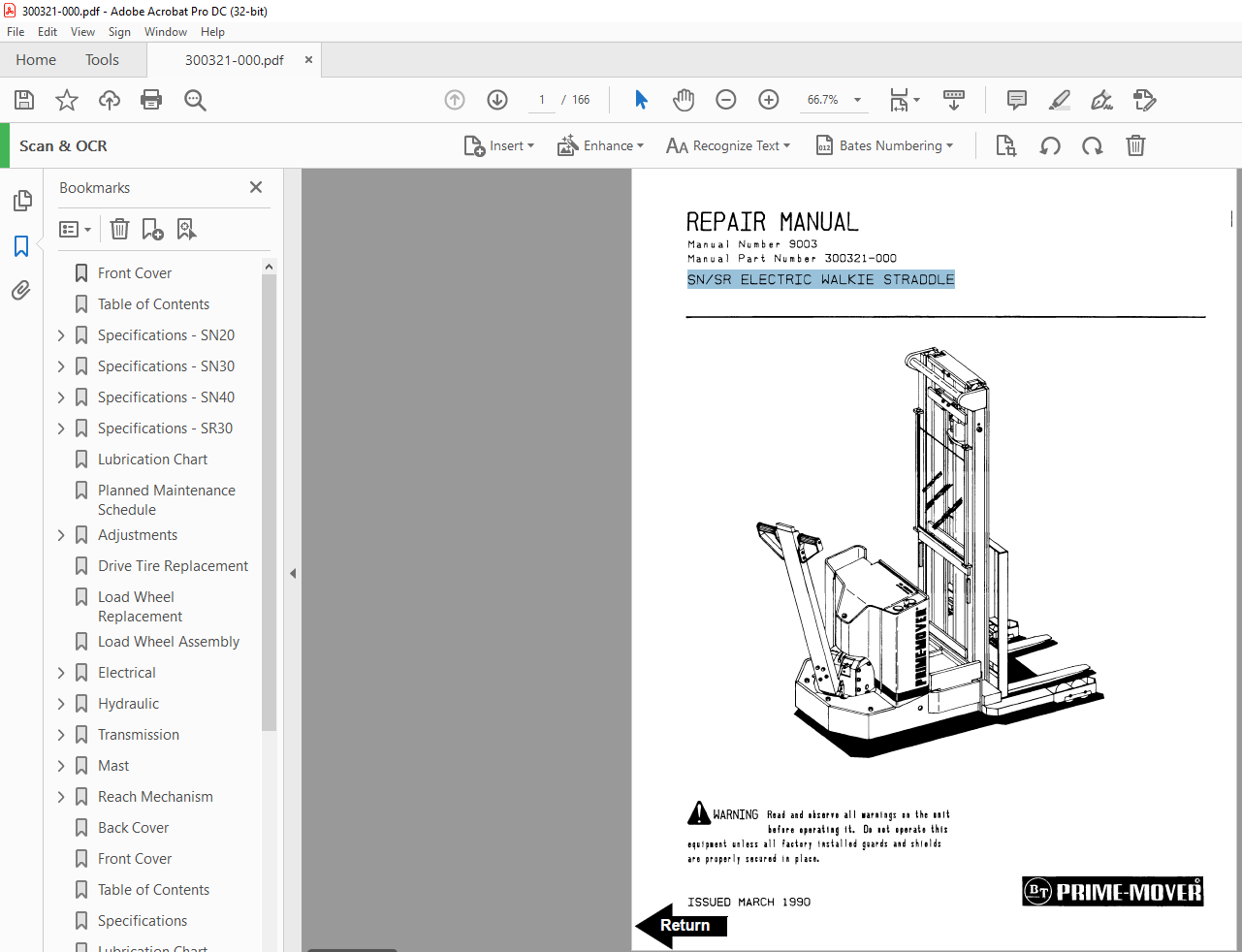Click the extract page icon in OCR bar

tap(1006, 146)
